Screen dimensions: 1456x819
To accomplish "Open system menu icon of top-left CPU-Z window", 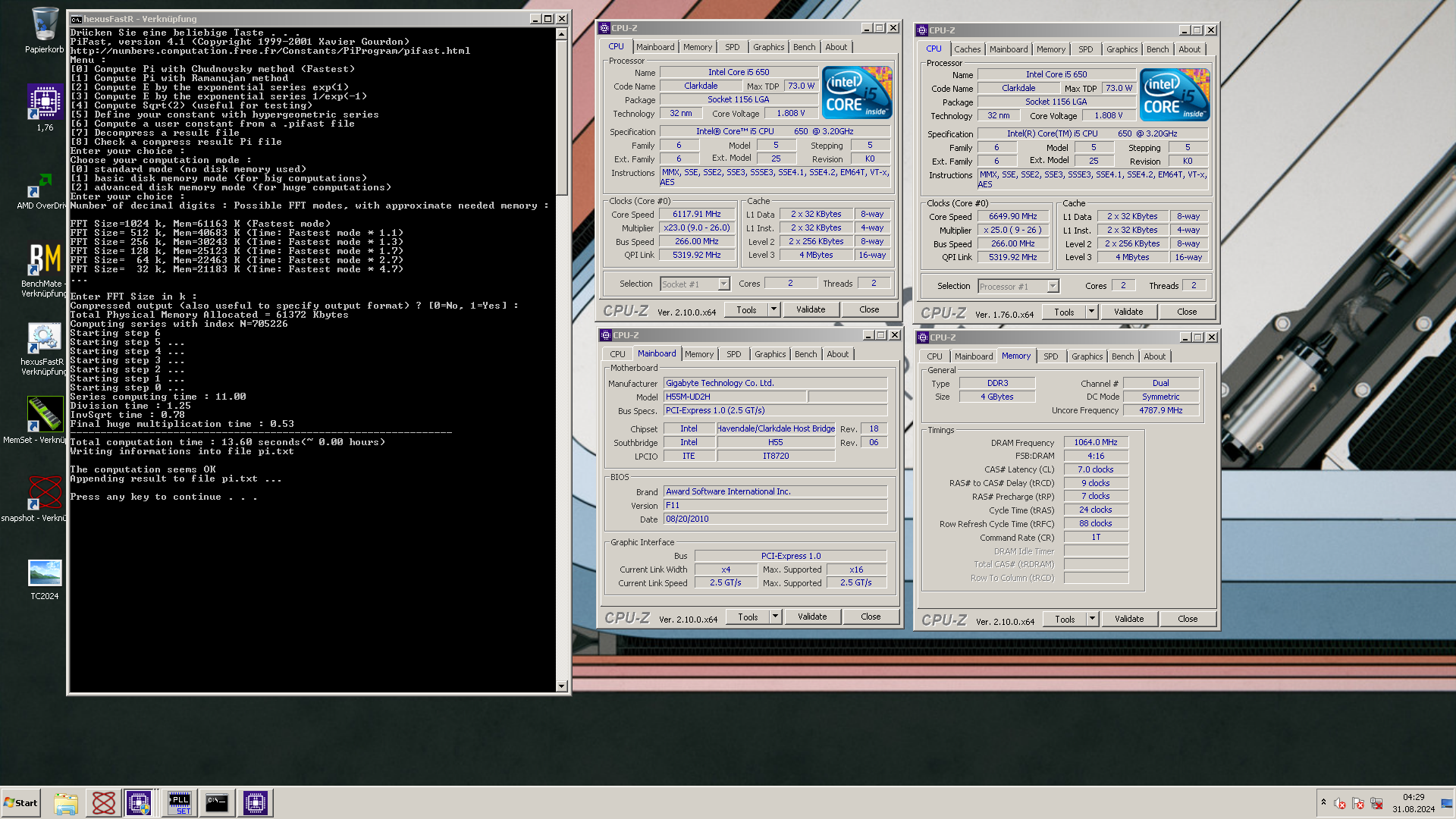I will point(604,28).
